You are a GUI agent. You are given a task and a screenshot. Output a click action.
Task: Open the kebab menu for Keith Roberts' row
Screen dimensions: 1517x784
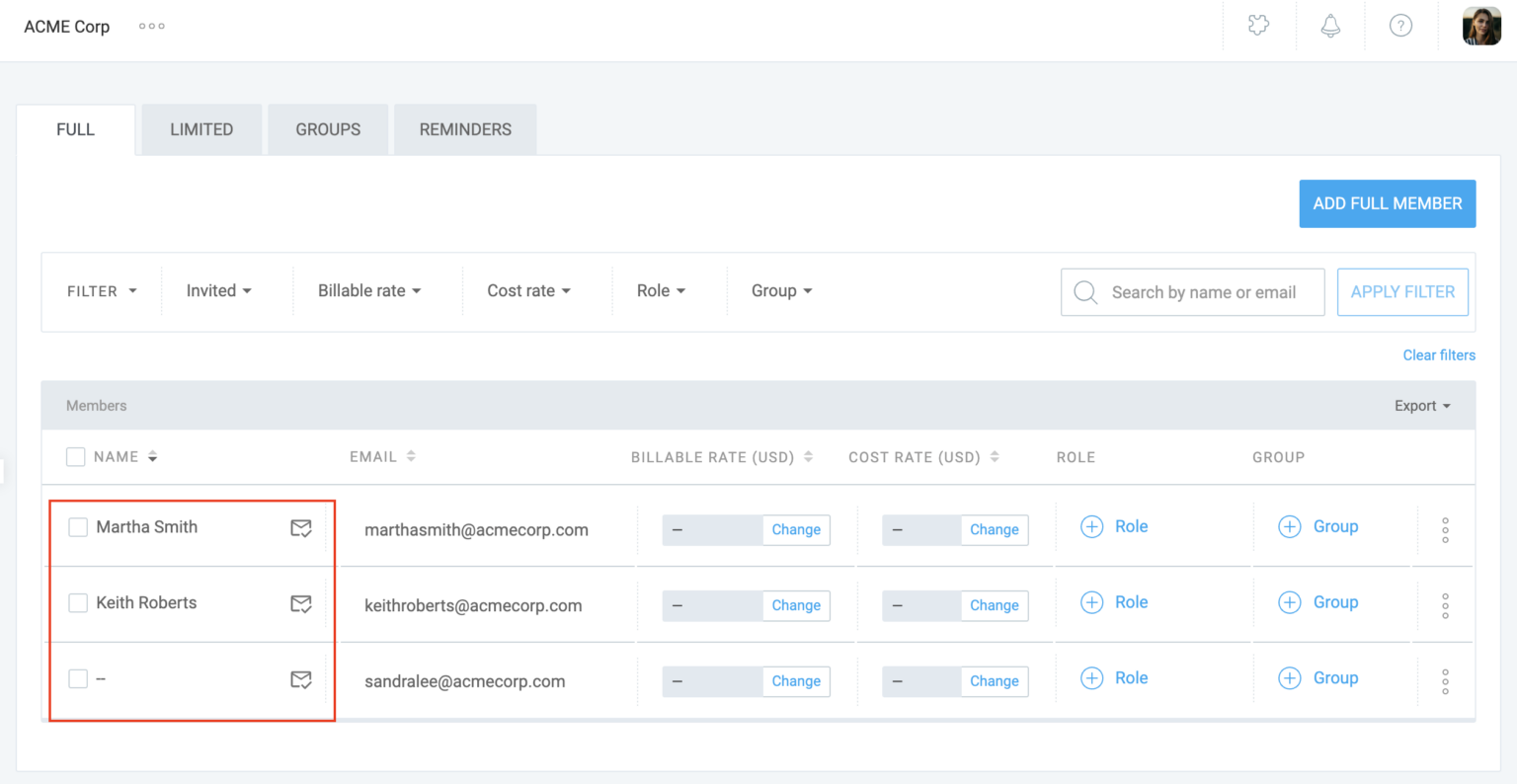(x=1445, y=605)
